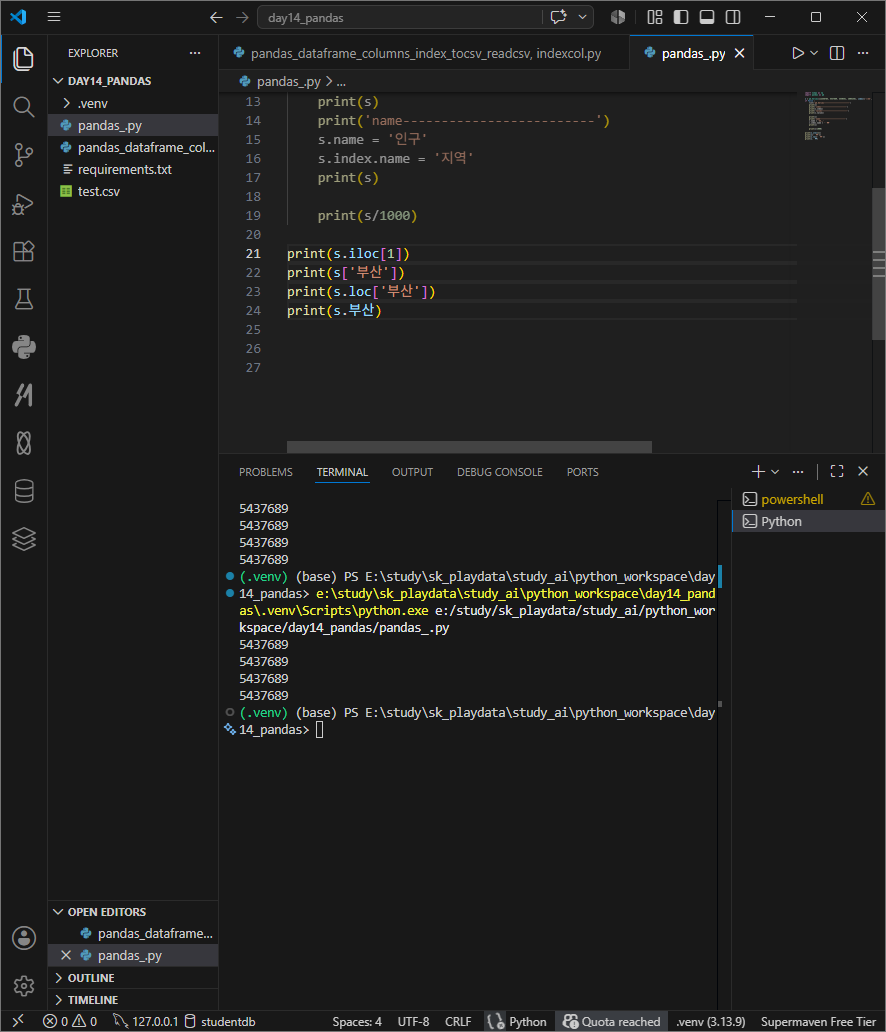Close the pandas_.py editor tab
Image resolution: width=886 pixels, height=1032 pixels.
click(x=739, y=53)
